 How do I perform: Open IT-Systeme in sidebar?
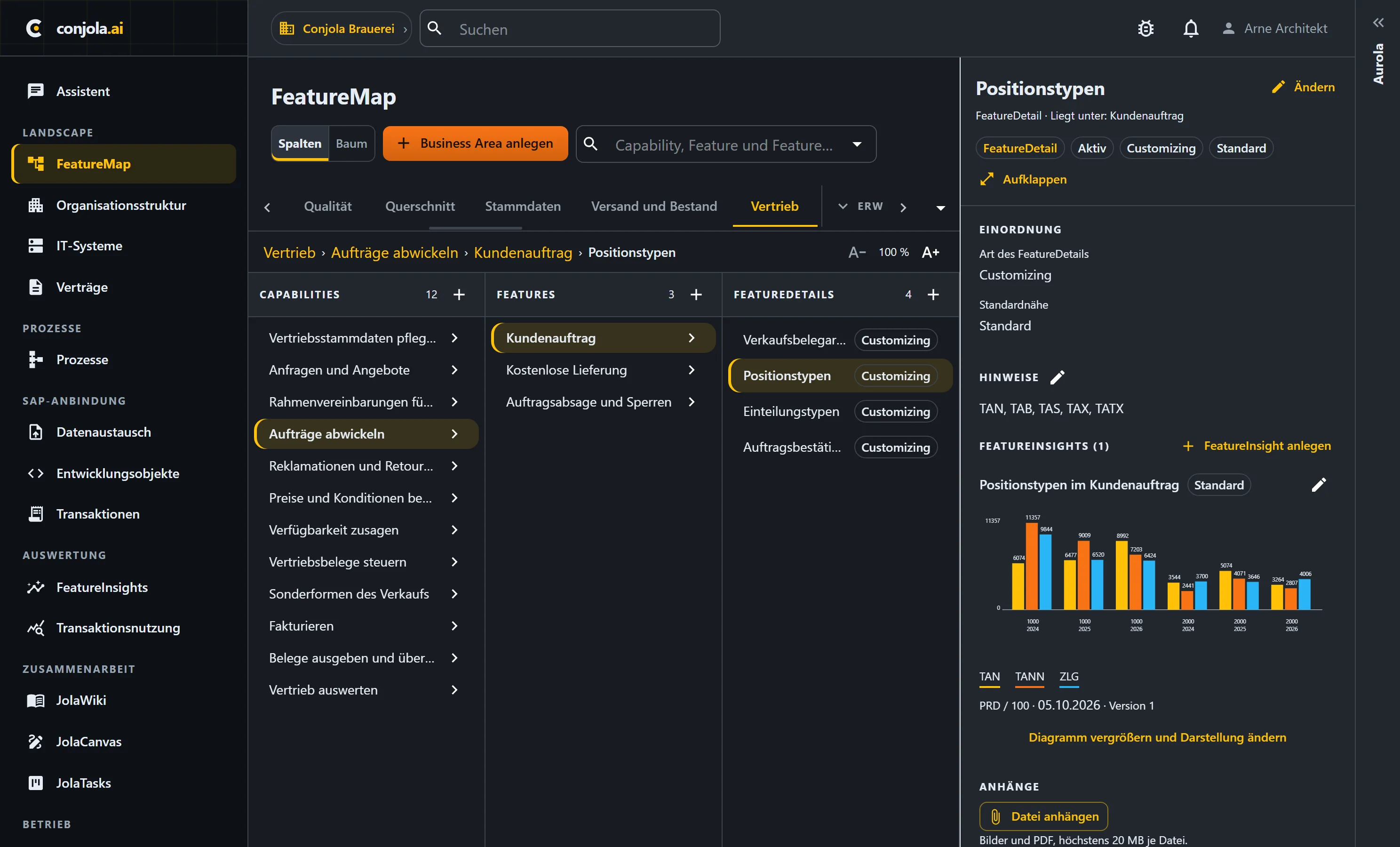coord(123,246)
